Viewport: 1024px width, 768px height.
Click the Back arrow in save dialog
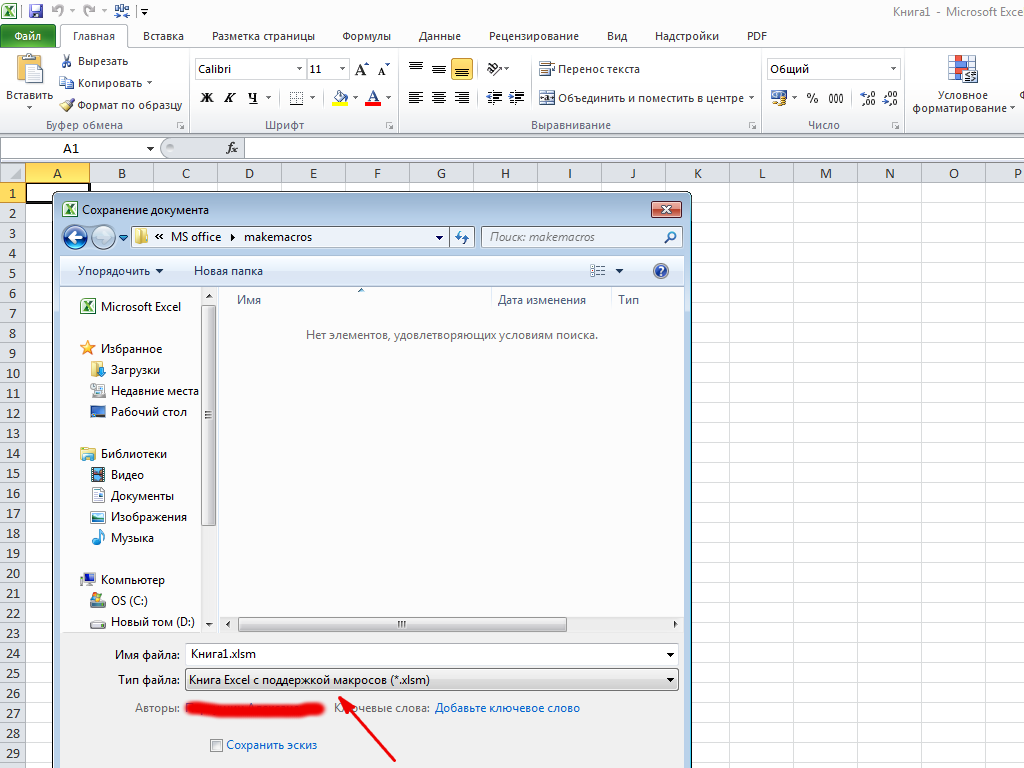(75, 238)
